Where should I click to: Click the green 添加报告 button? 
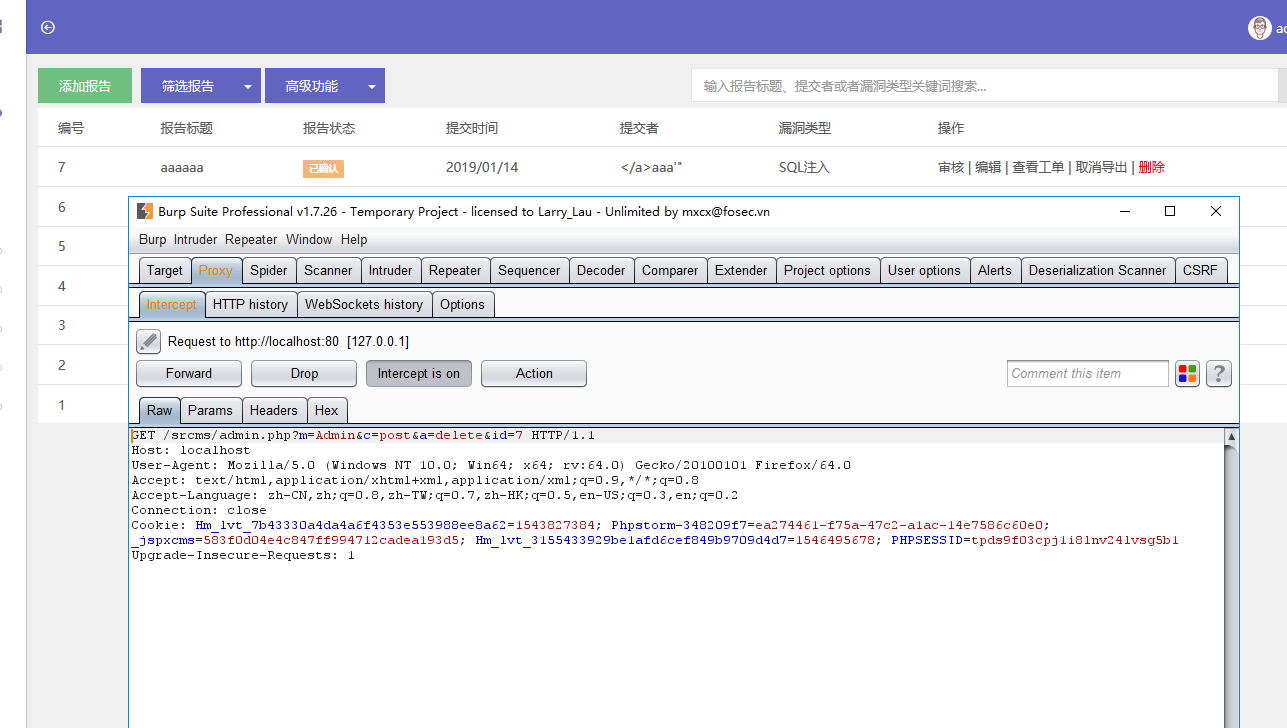[85, 86]
